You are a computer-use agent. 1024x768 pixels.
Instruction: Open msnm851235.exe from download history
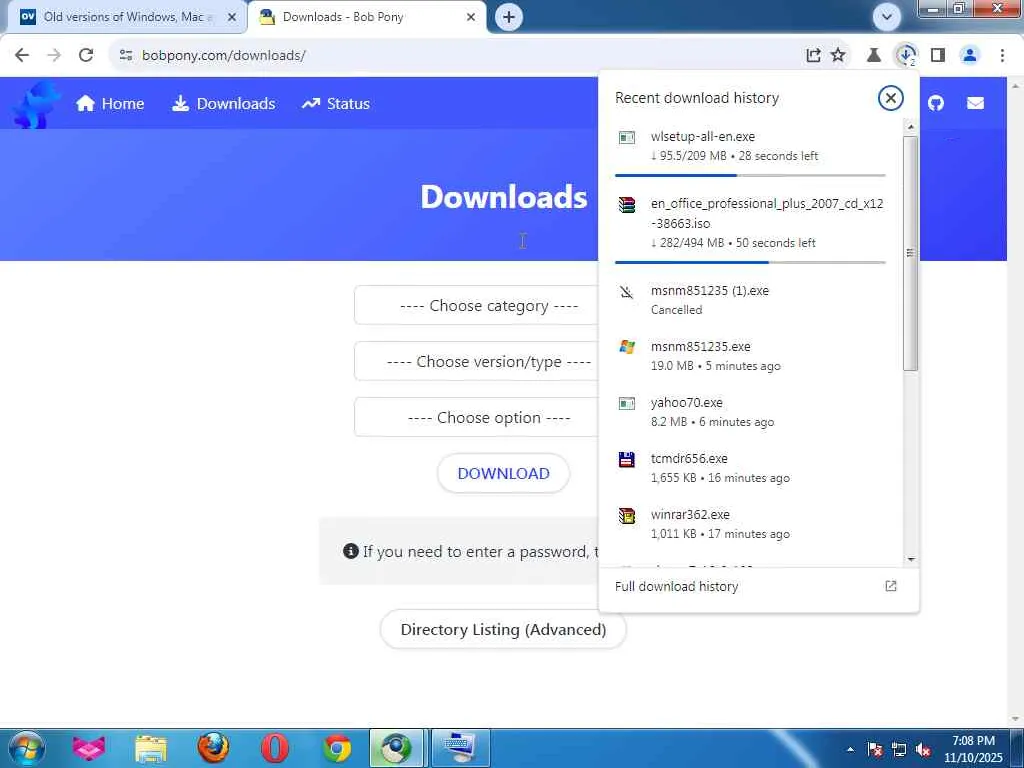pos(750,356)
